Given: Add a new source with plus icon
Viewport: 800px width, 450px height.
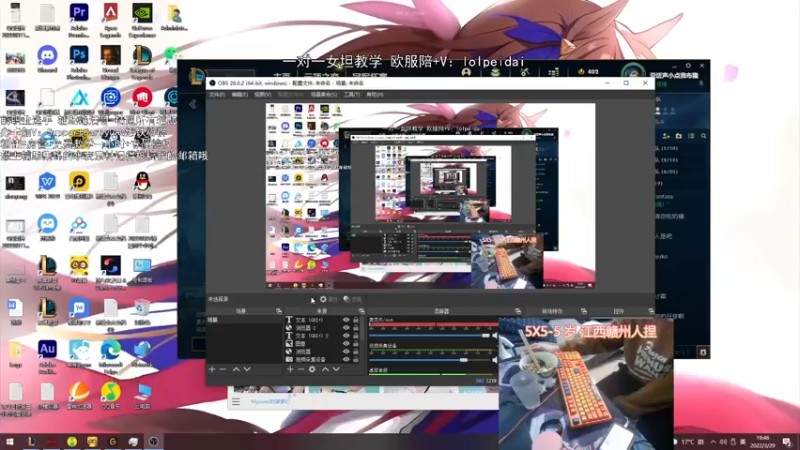Looking at the screenshot, I should pyautogui.click(x=290, y=369).
